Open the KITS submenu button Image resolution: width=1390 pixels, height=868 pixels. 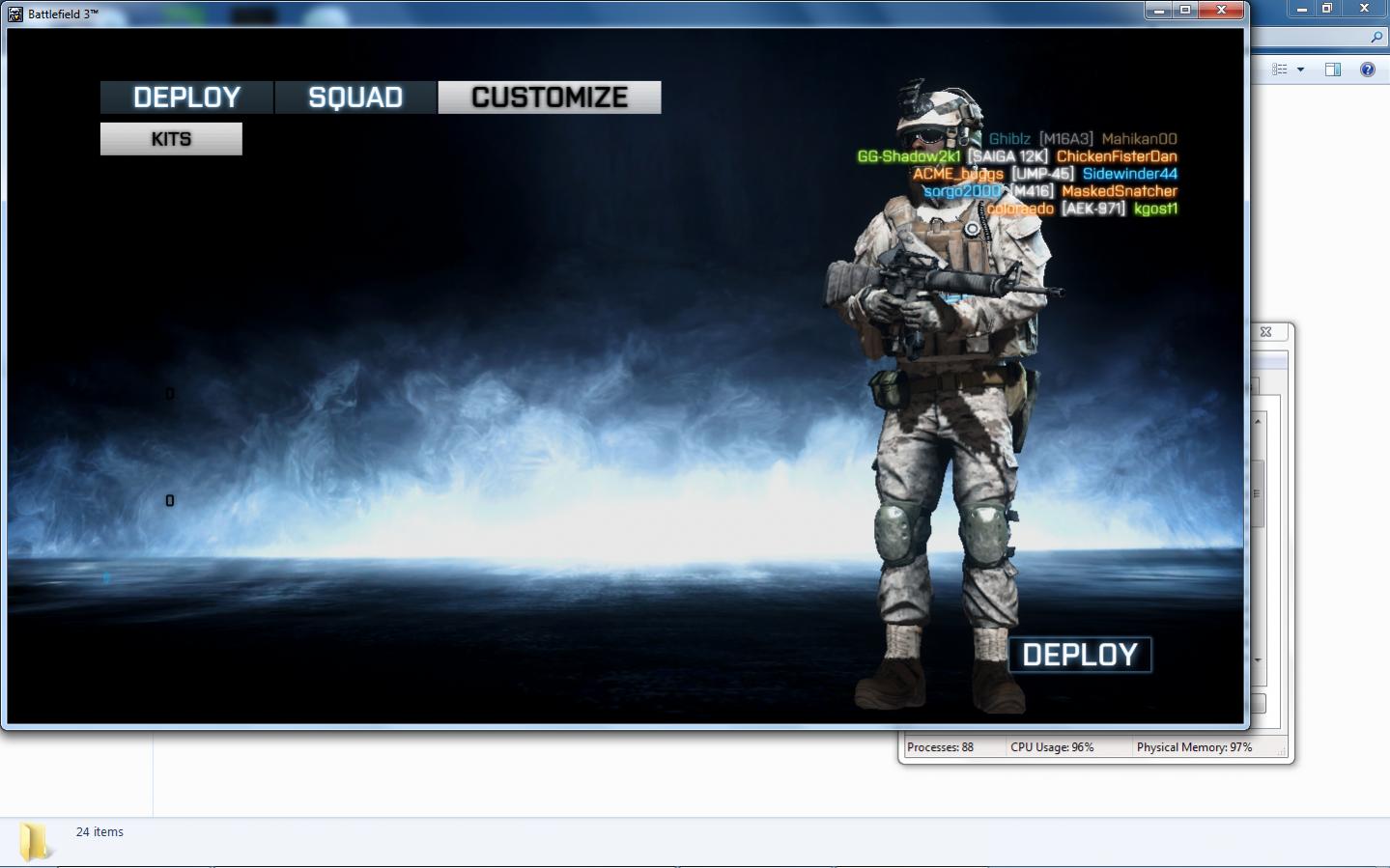click(171, 139)
